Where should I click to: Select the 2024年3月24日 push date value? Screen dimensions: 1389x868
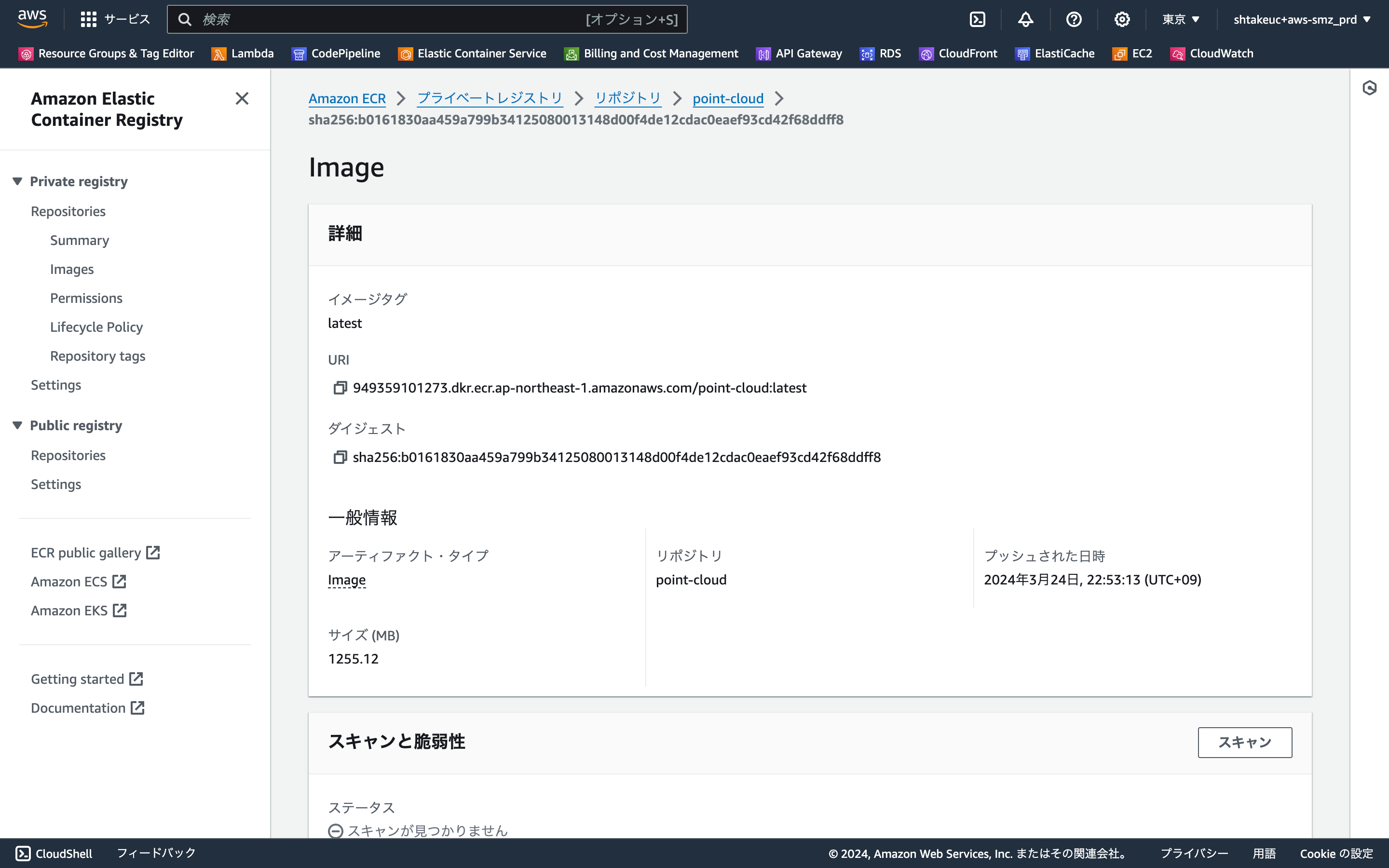[1092, 580]
